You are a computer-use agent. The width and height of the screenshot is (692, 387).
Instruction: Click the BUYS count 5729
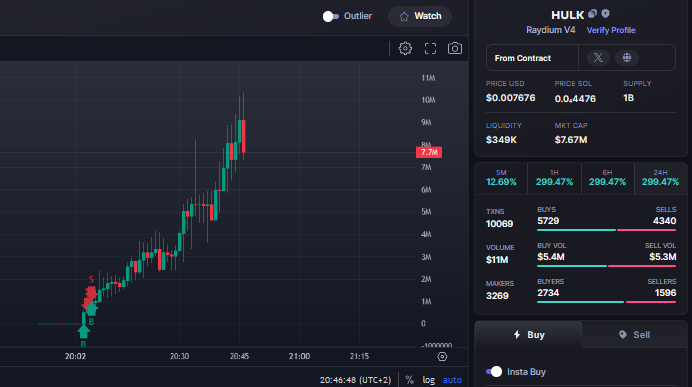[548, 221]
